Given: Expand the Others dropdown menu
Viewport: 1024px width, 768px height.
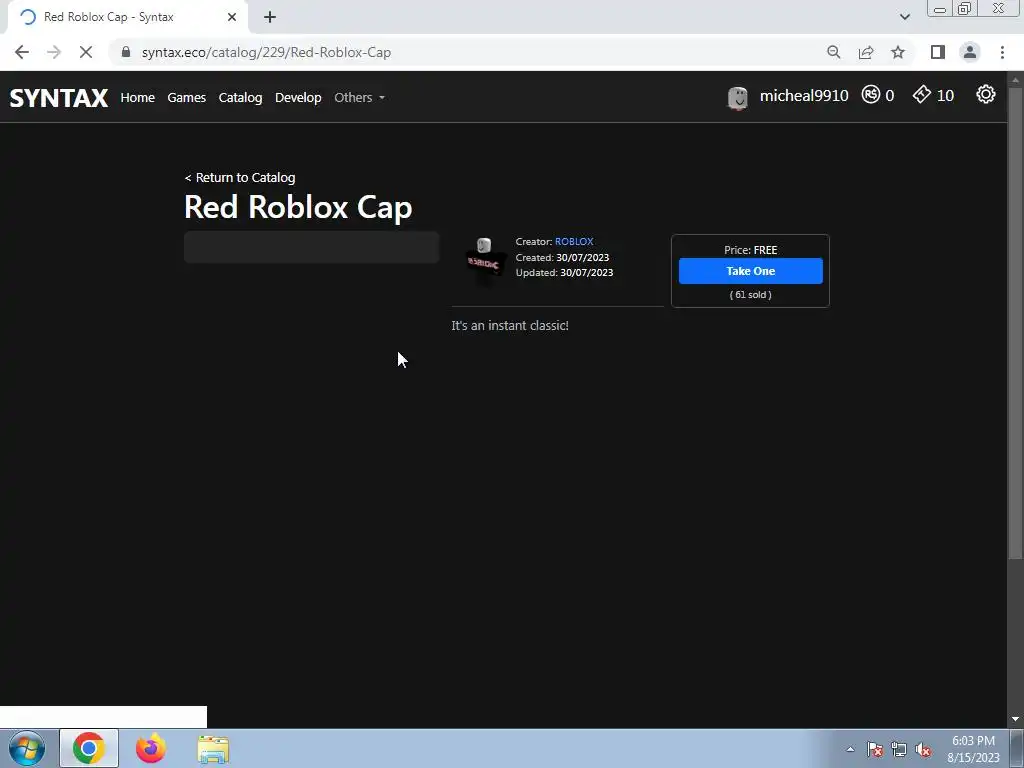Looking at the screenshot, I should point(359,97).
